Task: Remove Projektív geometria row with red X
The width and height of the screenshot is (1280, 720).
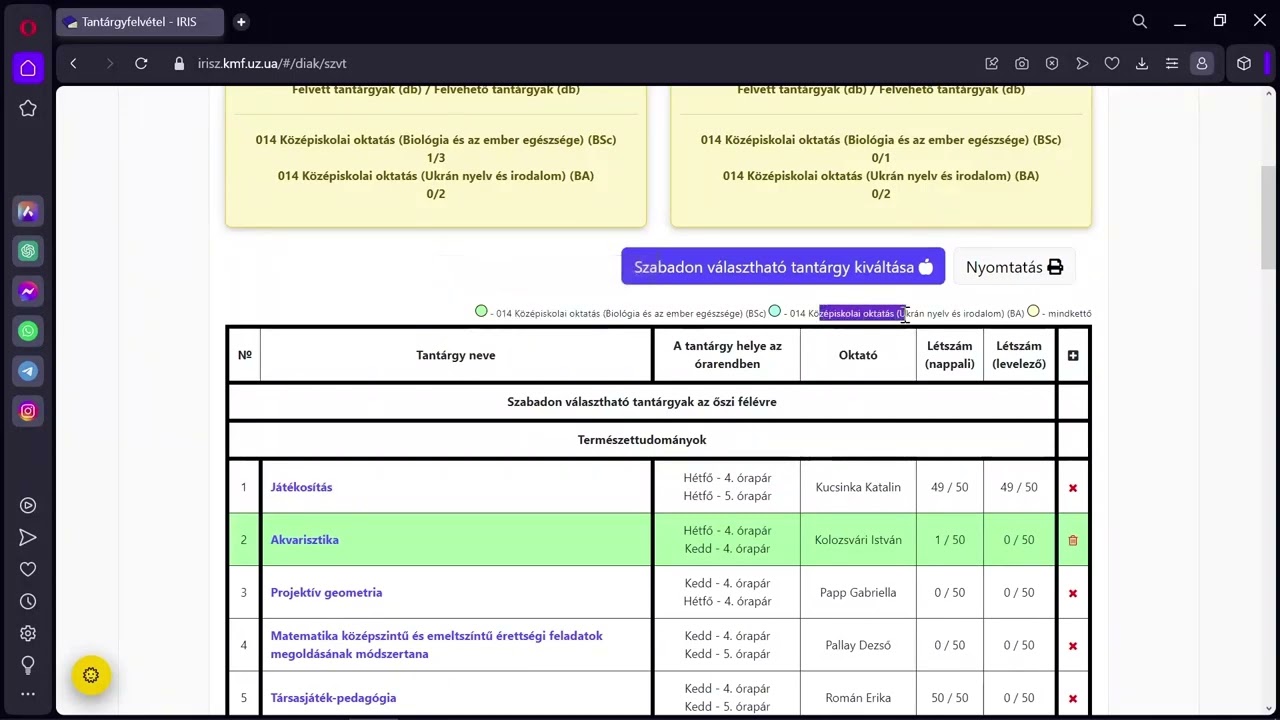Action: pos(1073,593)
